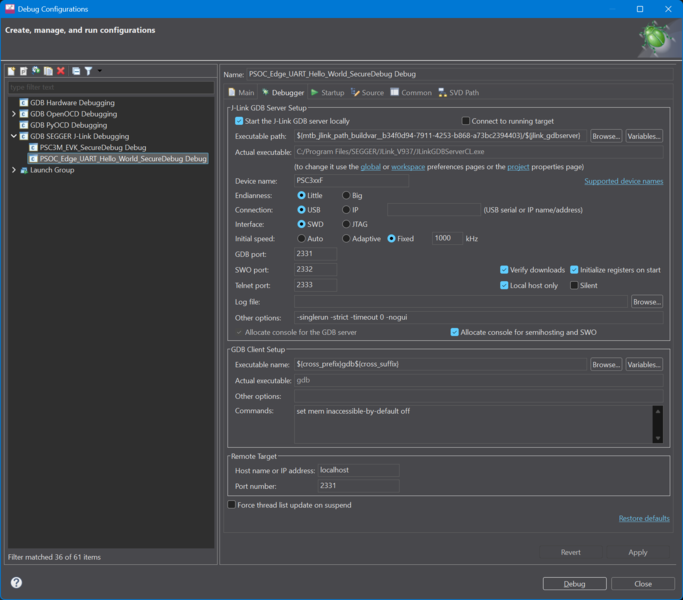Select Fixed initial speed
The image size is (683, 600).
pyautogui.click(x=392, y=239)
